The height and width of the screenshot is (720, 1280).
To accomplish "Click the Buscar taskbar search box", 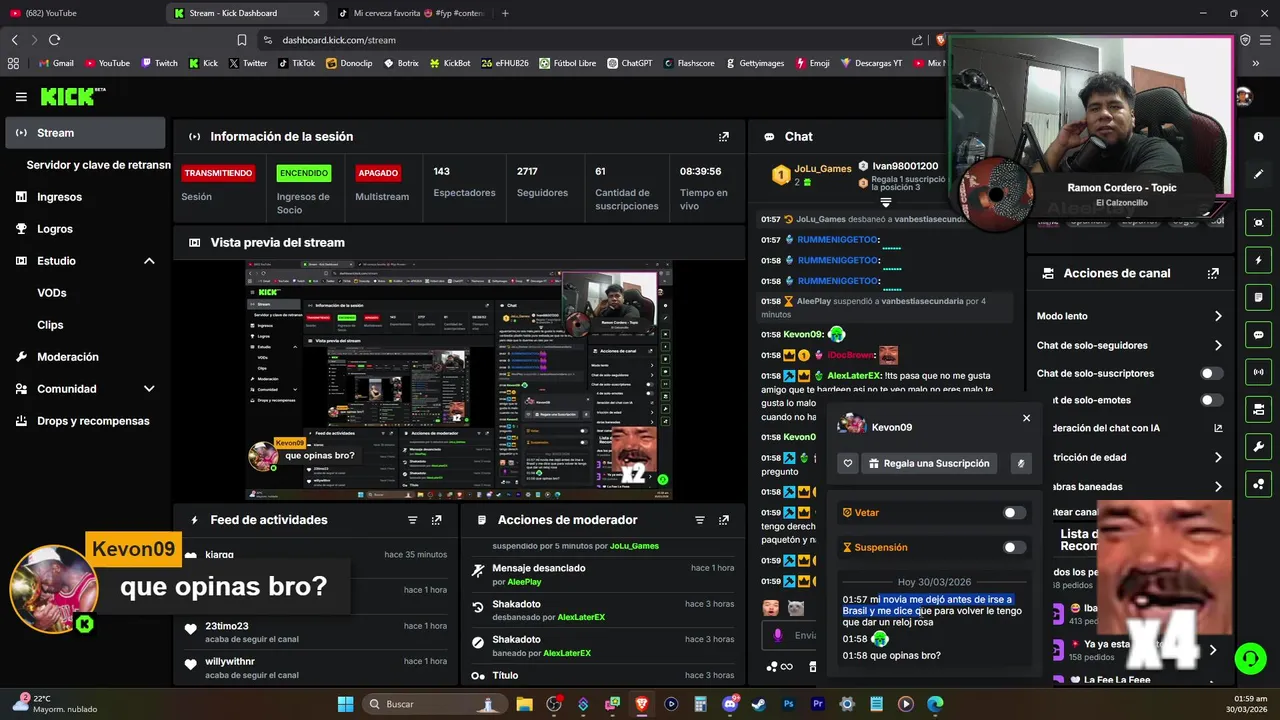I will pyautogui.click(x=434, y=704).
